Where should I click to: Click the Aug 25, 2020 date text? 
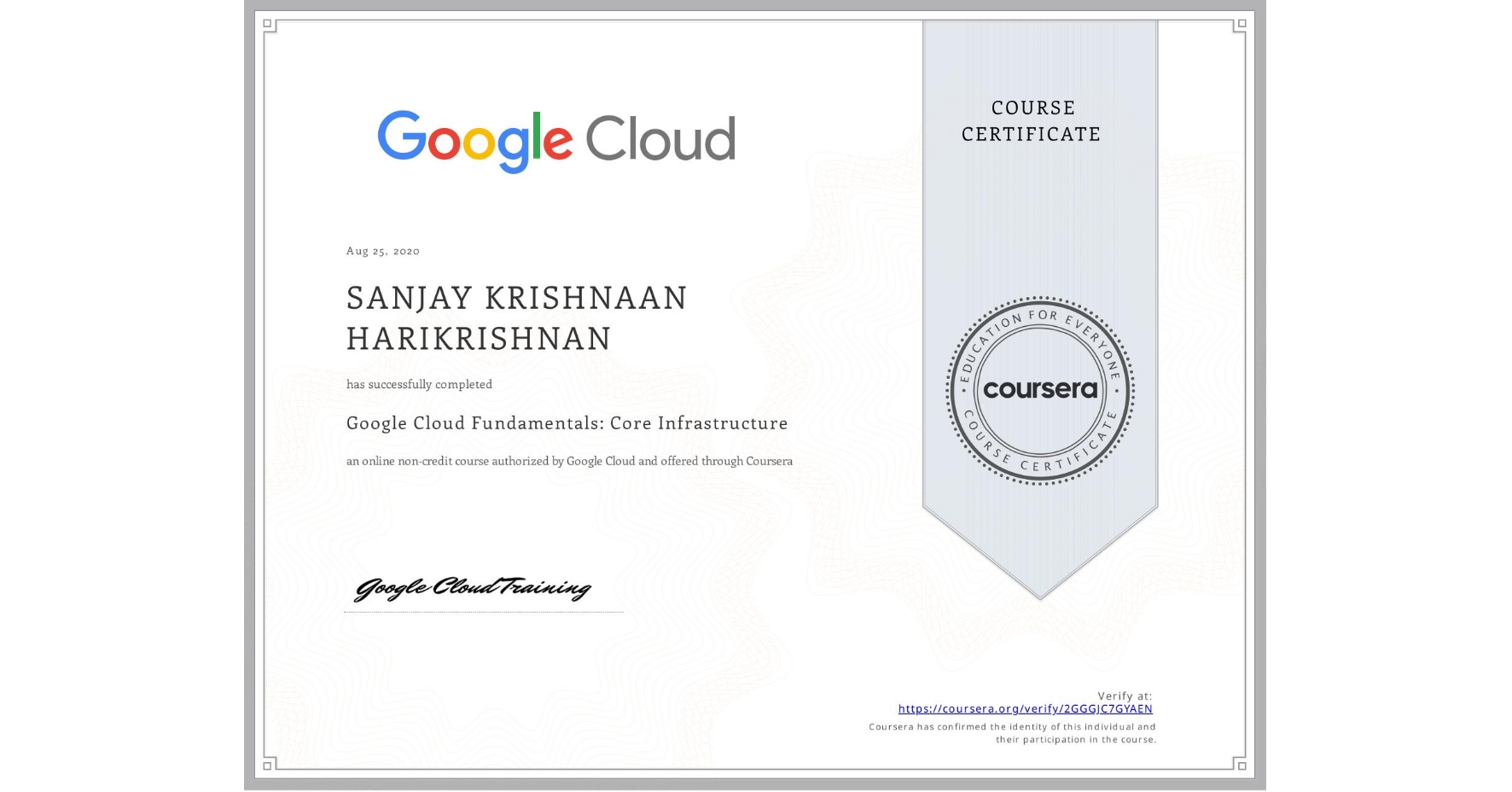381,250
